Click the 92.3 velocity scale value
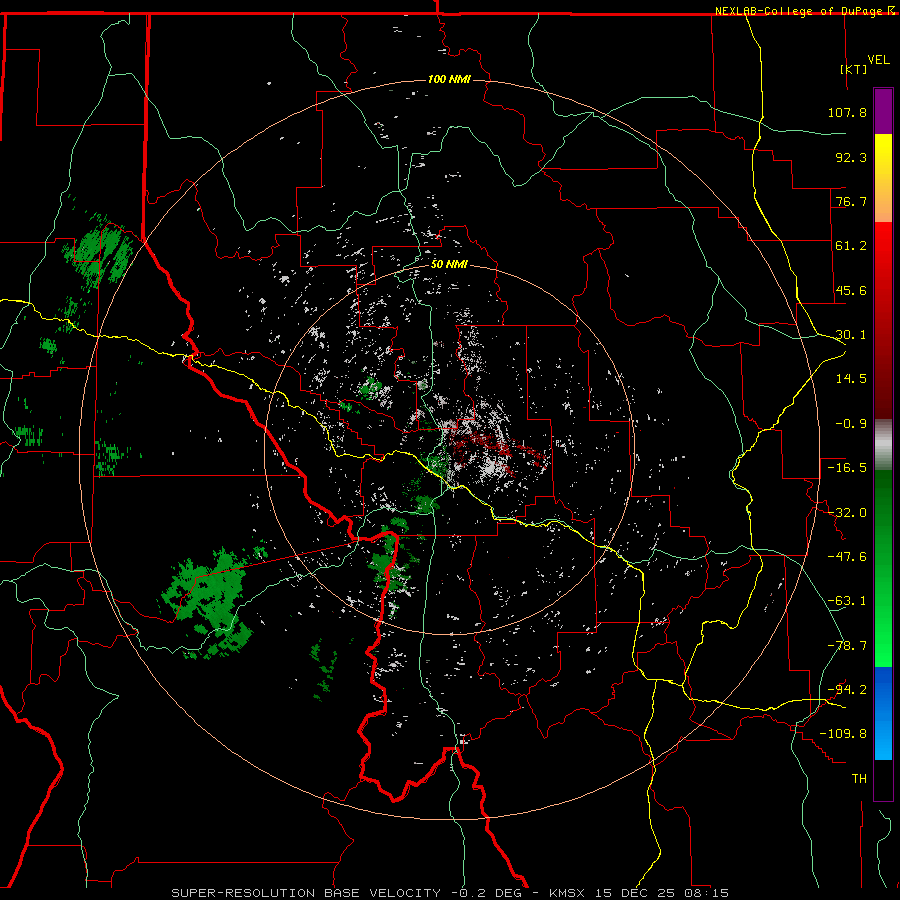This screenshot has width=900, height=900. pyautogui.click(x=851, y=157)
